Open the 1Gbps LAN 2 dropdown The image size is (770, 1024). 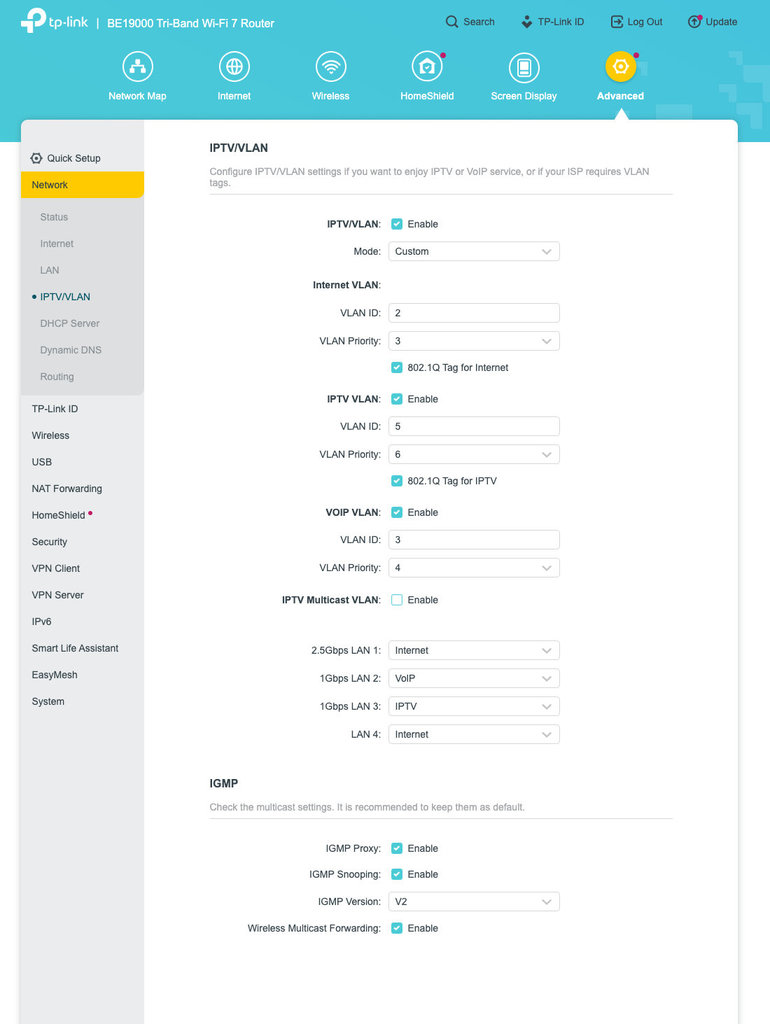point(473,678)
